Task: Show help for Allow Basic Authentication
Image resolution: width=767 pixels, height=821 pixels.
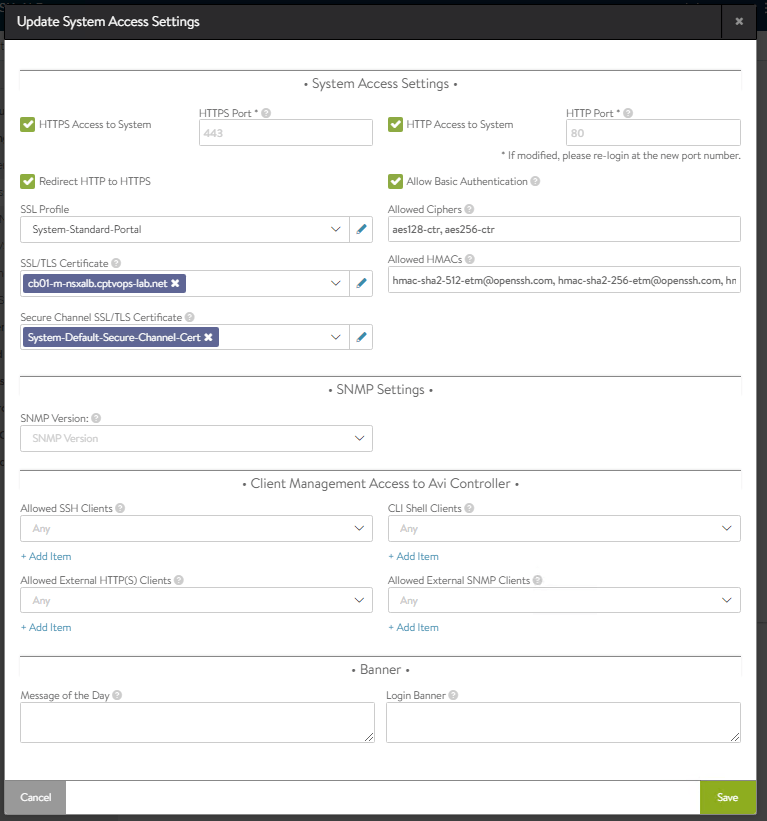Action: (536, 182)
